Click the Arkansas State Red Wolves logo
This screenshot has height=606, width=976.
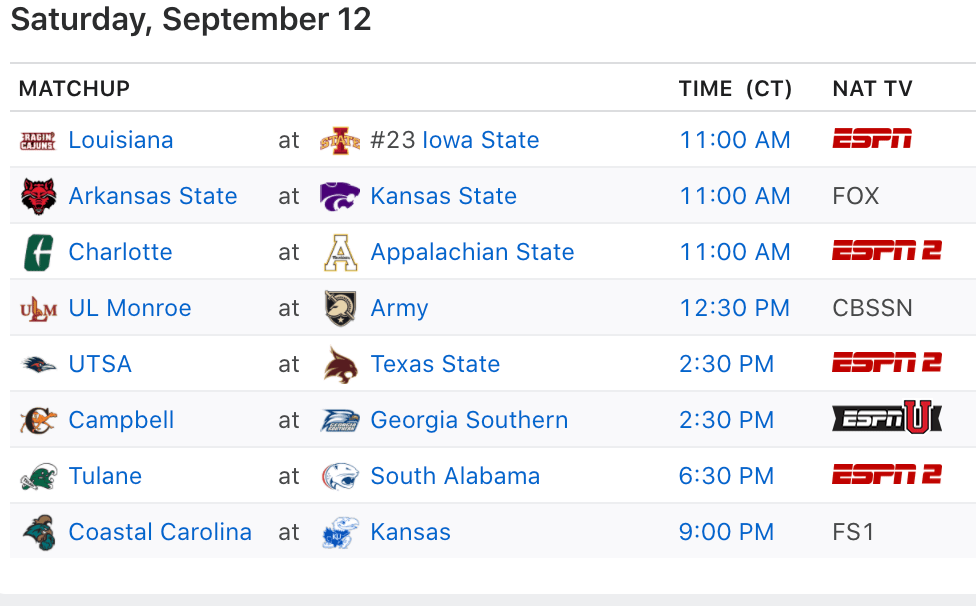pos(38,196)
